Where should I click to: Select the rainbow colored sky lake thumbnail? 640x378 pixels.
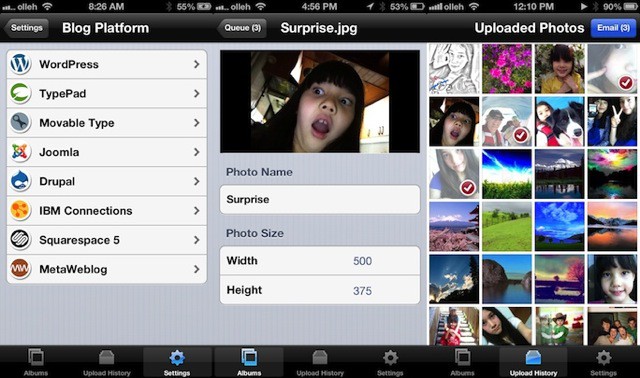(x=612, y=174)
